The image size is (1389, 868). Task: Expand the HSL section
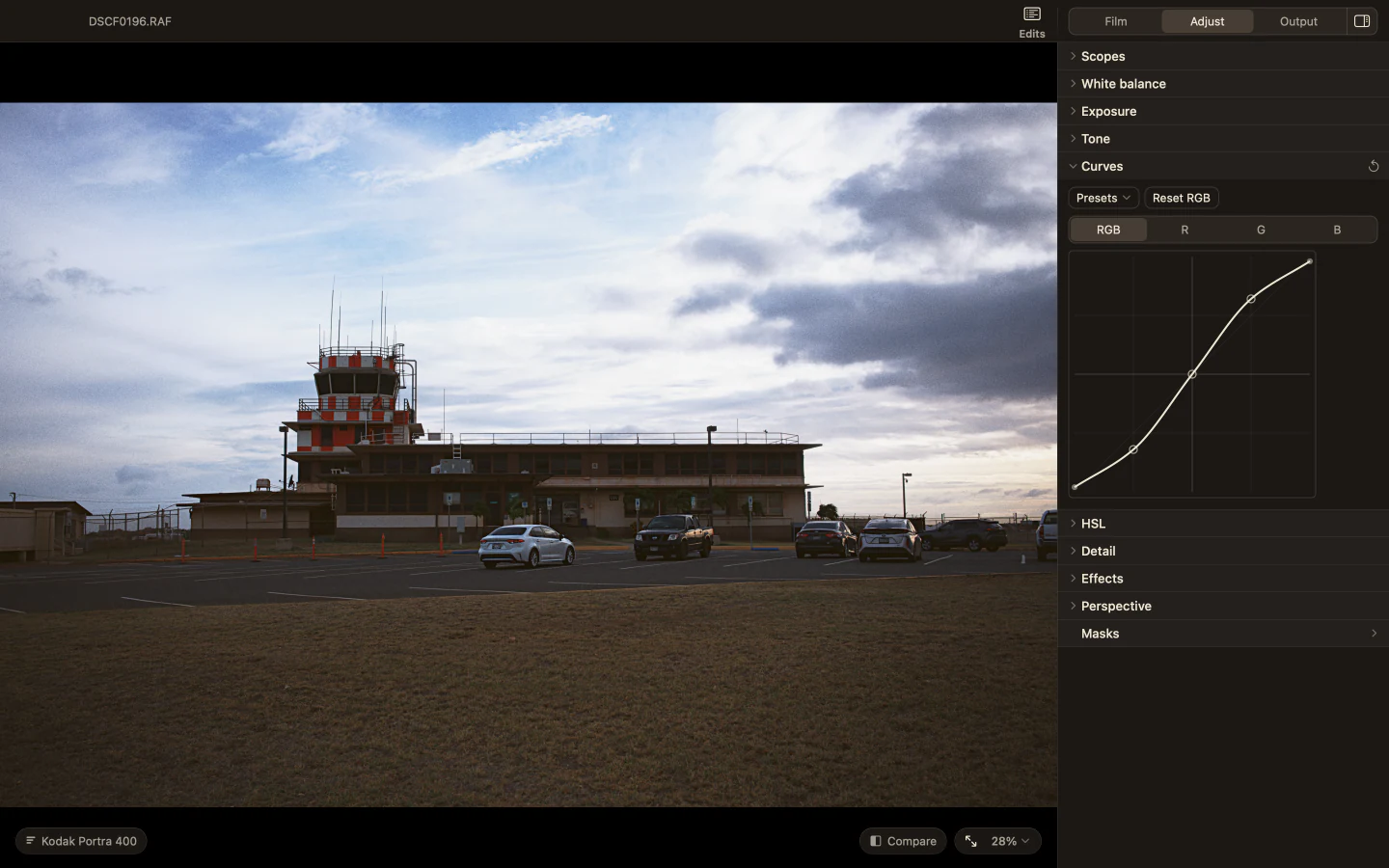coord(1223,524)
